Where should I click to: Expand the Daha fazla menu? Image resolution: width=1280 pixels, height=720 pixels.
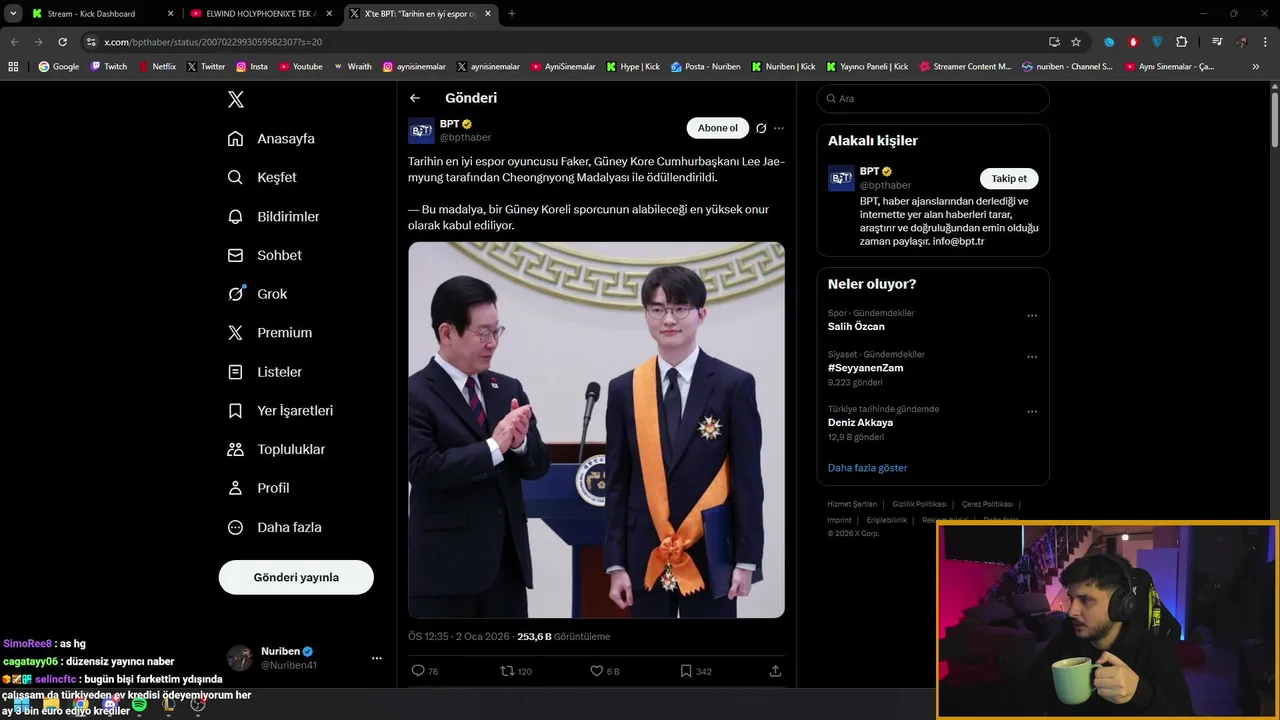(274, 527)
